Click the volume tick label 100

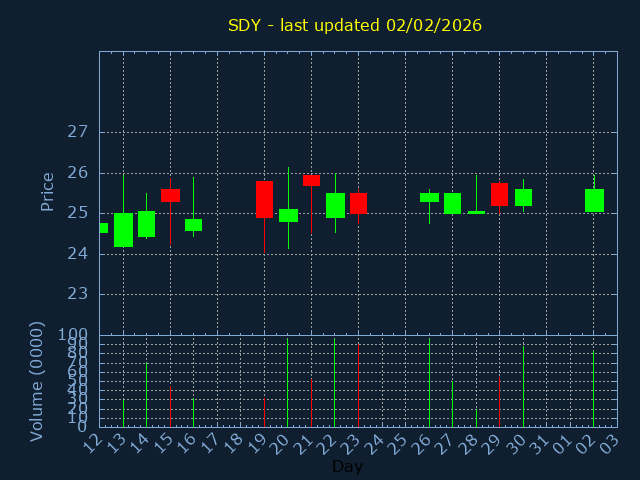(x=73, y=335)
